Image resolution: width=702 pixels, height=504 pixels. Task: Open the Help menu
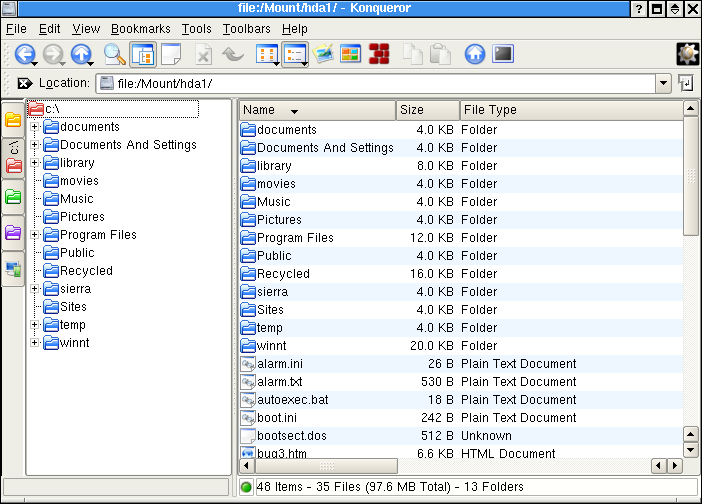tap(295, 29)
